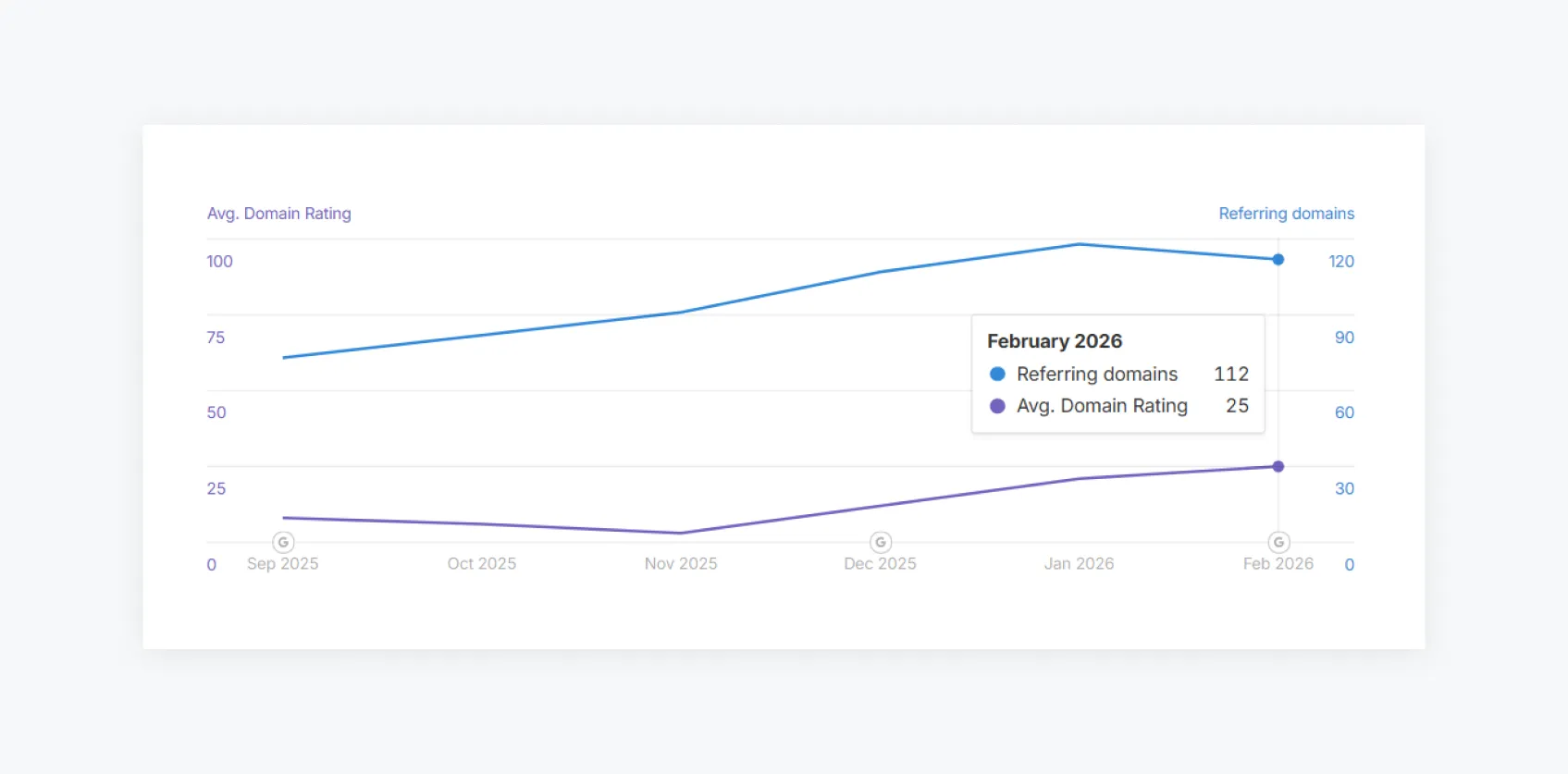Select the purple Domain Rating point at Feb 2026
This screenshot has width=1568, height=774.
click(1278, 467)
